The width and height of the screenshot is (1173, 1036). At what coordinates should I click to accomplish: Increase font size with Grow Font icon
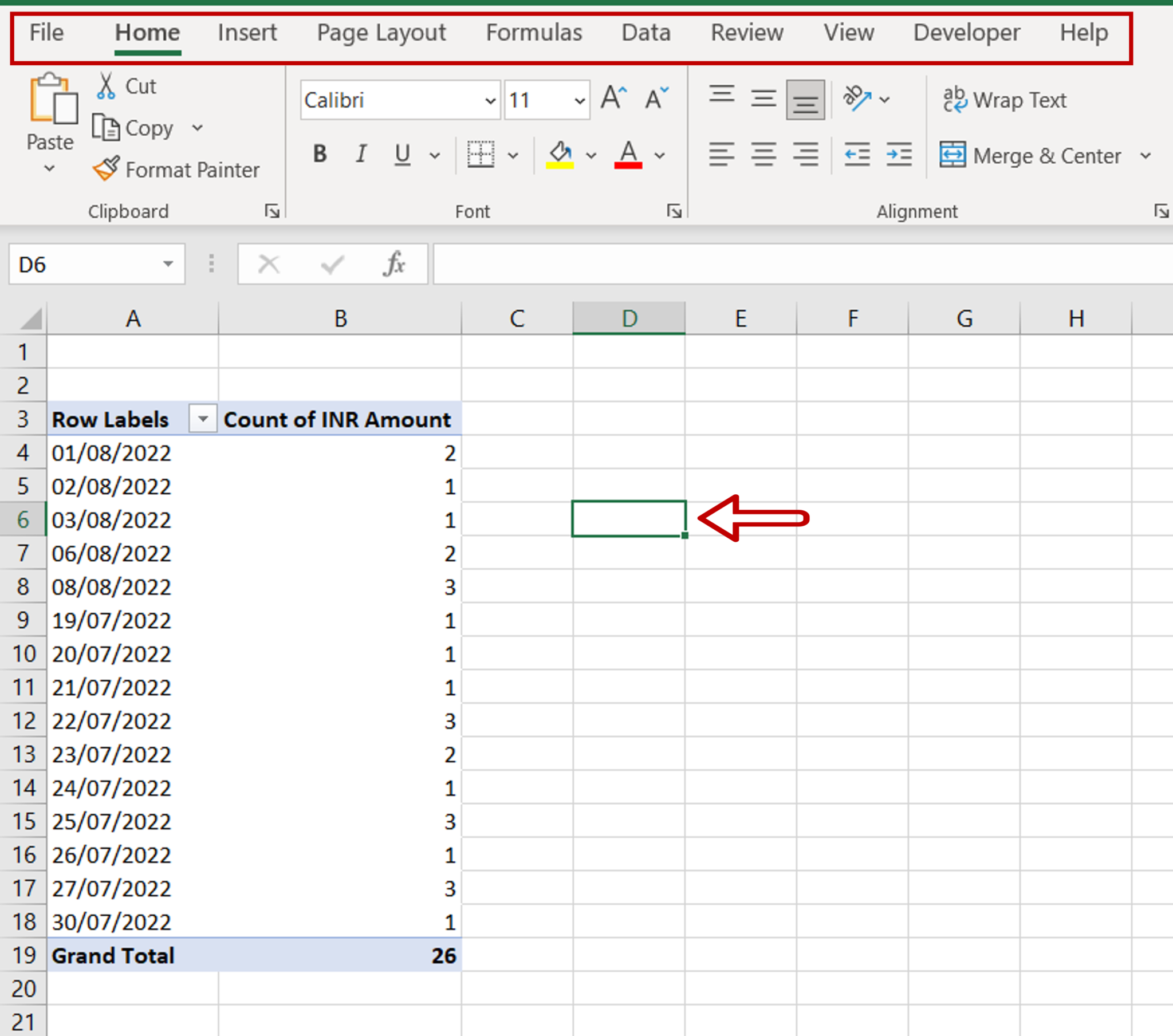(x=613, y=97)
